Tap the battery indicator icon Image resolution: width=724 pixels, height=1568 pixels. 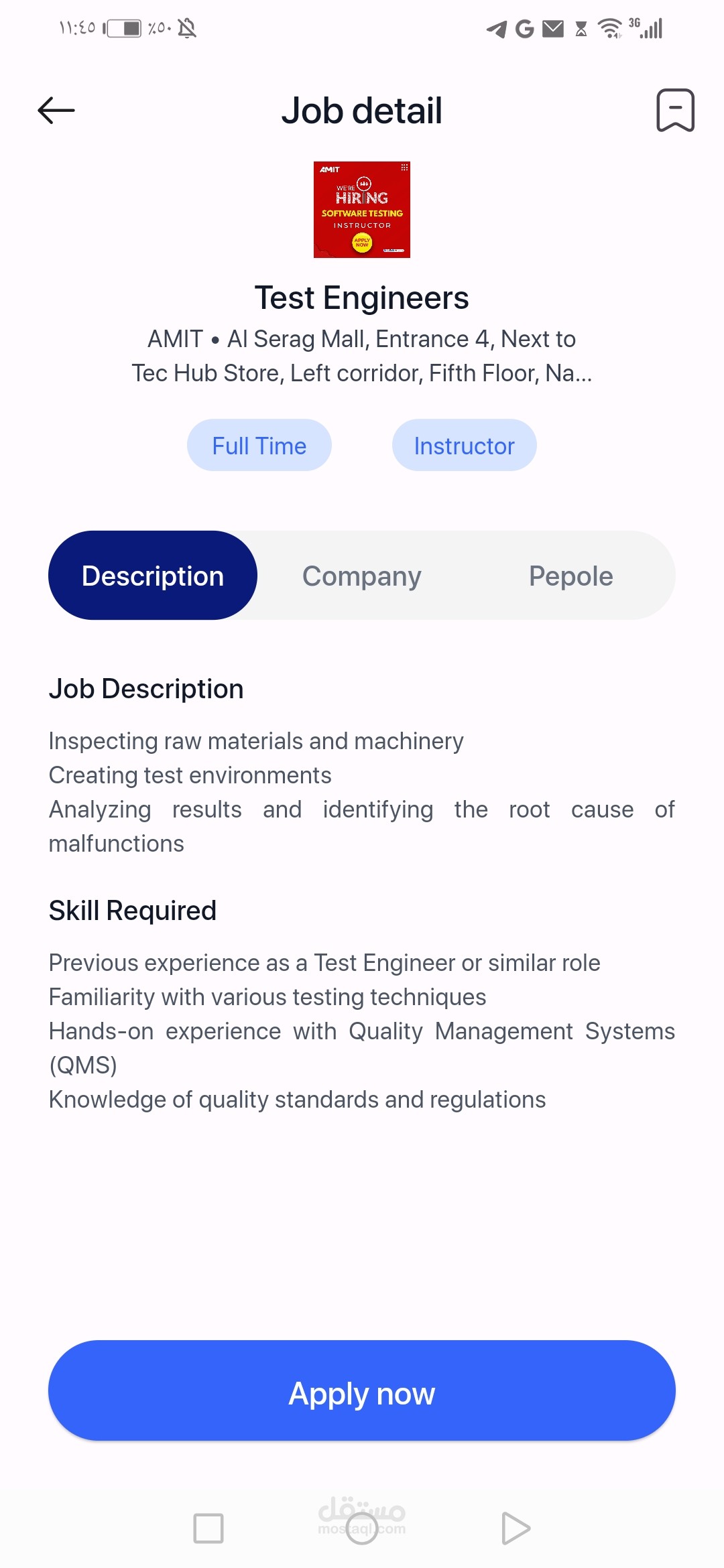pyautogui.click(x=123, y=28)
